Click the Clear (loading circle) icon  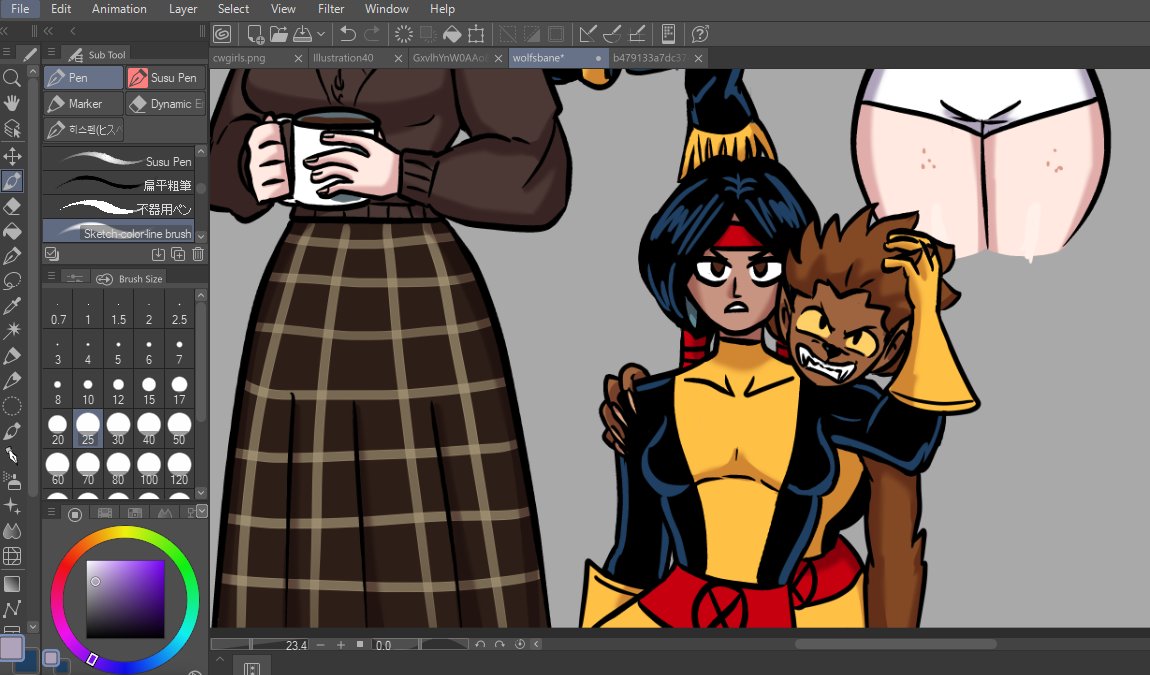click(x=403, y=34)
